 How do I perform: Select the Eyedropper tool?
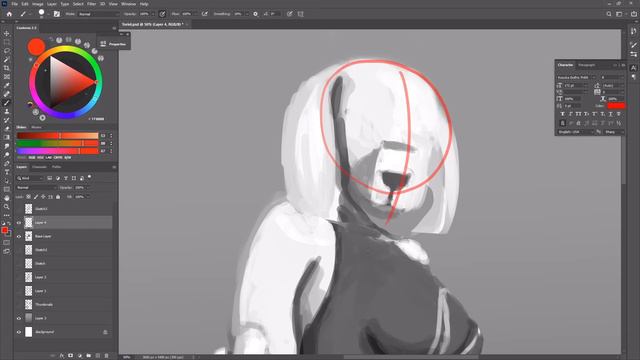pyautogui.click(x=7, y=85)
